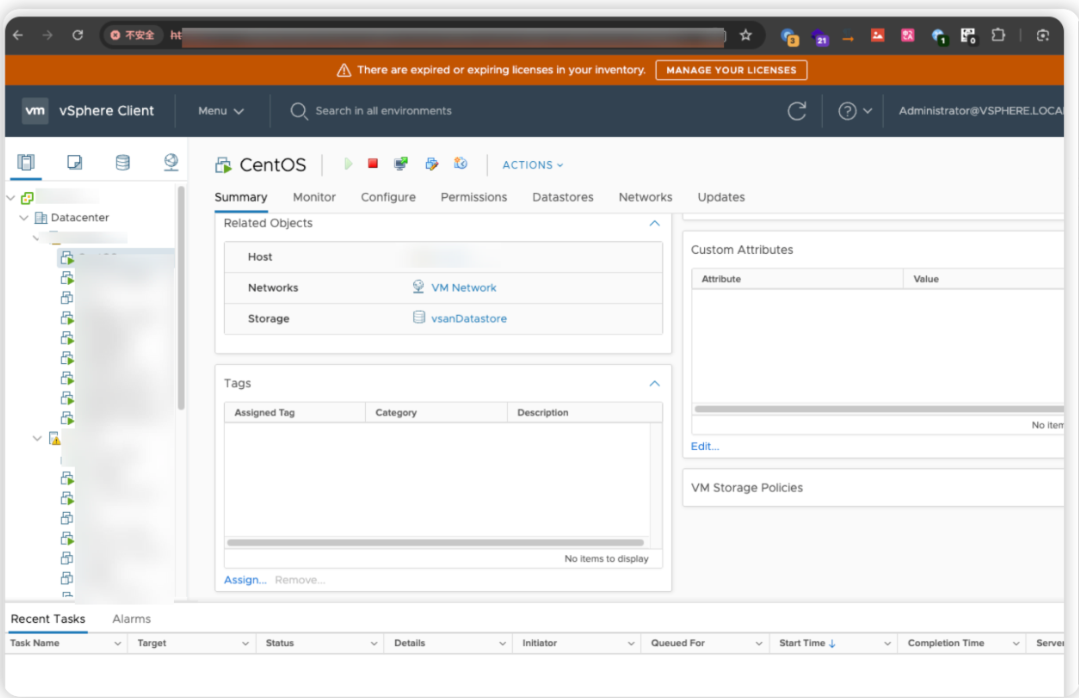
Task: Collapse the tree node with the warning icon
Action: [37, 438]
